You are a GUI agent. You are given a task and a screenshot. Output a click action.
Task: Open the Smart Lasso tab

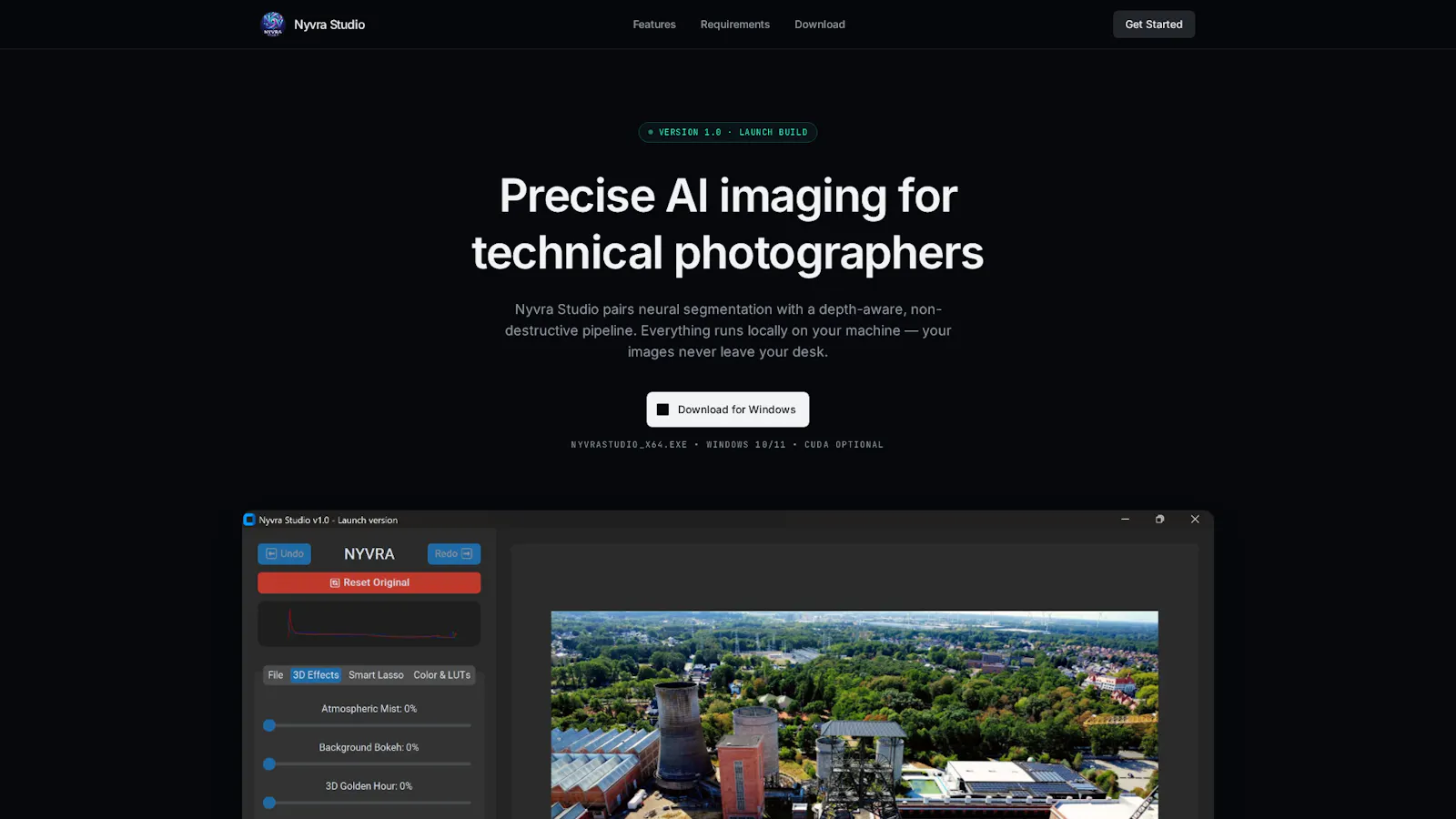[x=376, y=675]
